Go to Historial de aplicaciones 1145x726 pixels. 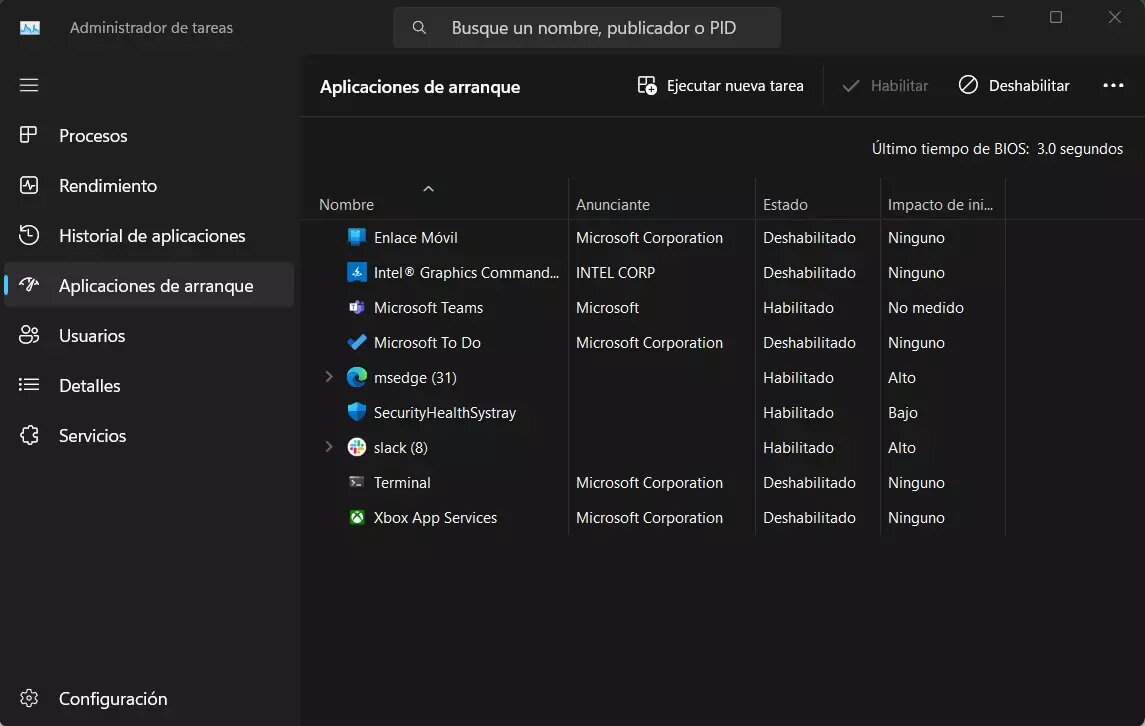click(151, 236)
